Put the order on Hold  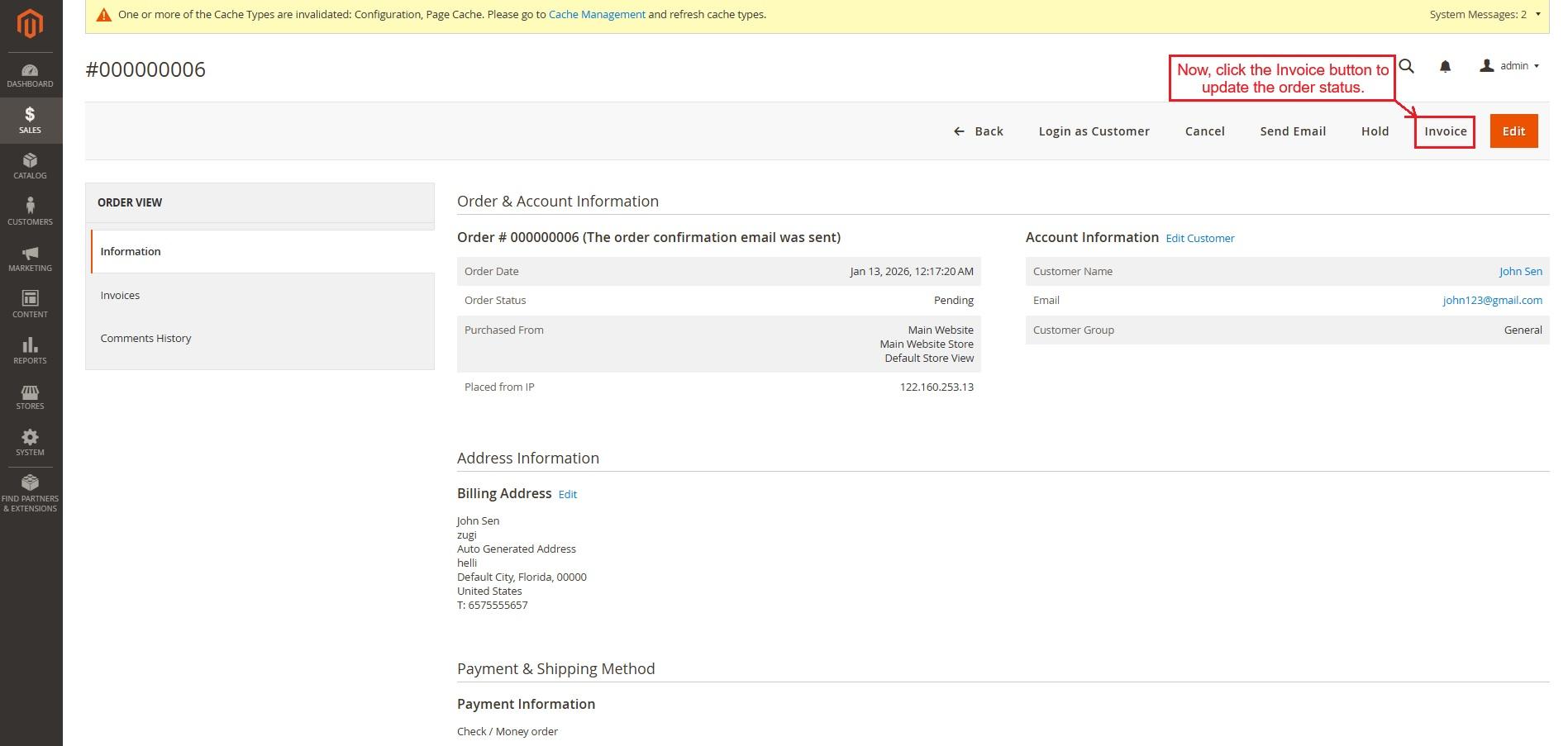coord(1375,131)
